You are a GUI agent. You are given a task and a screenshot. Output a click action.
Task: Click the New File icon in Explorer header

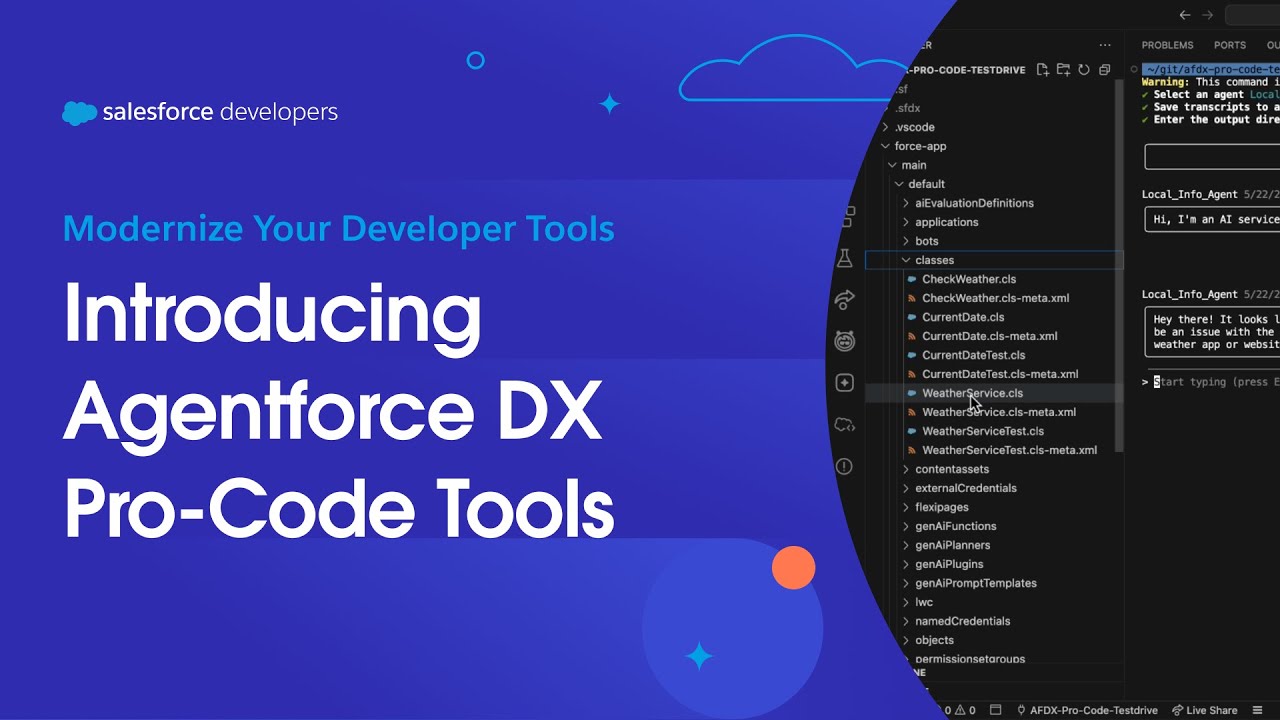coord(1043,70)
